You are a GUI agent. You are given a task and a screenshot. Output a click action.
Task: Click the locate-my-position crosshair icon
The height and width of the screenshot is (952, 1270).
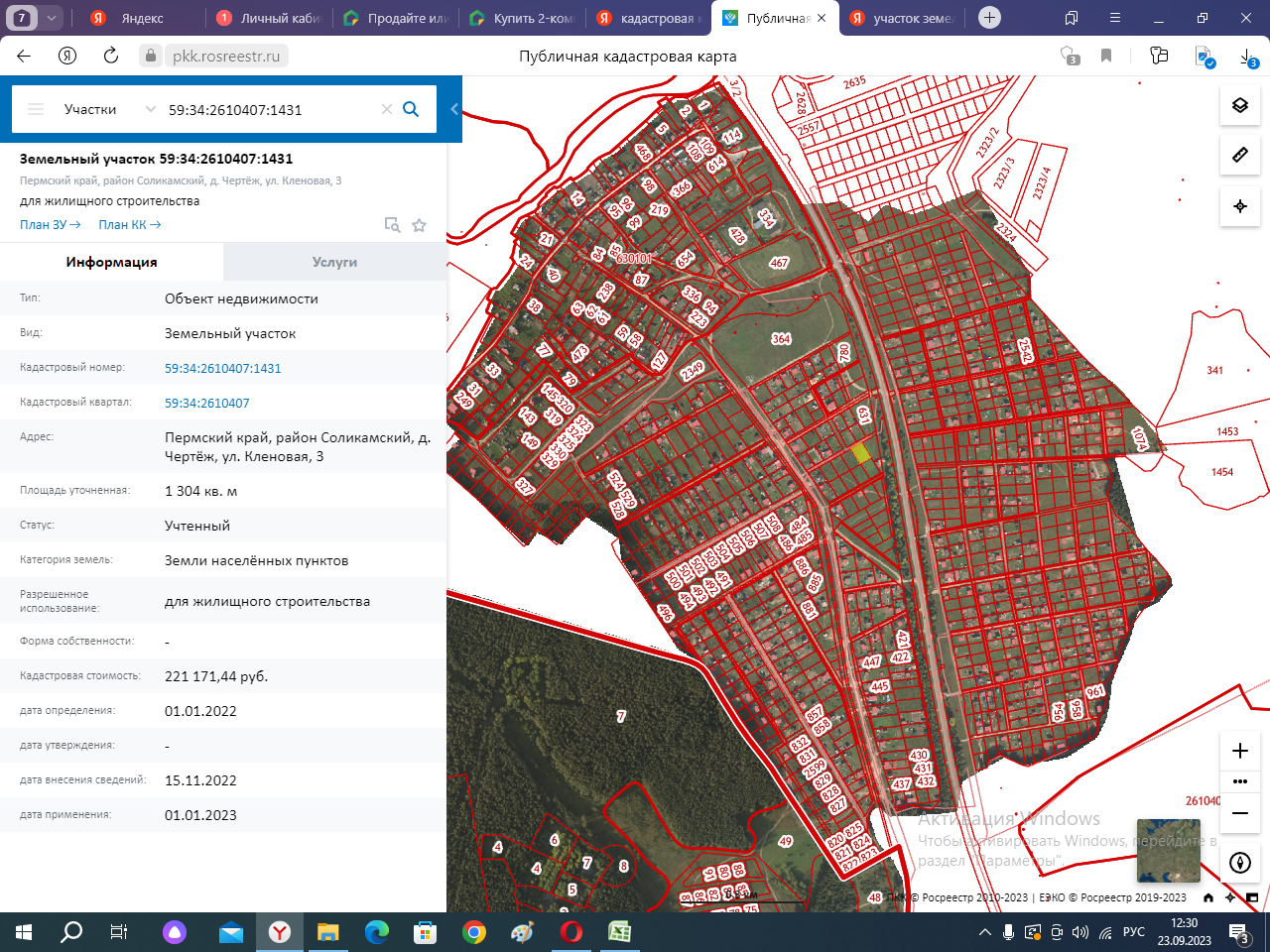[x=1239, y=206]
